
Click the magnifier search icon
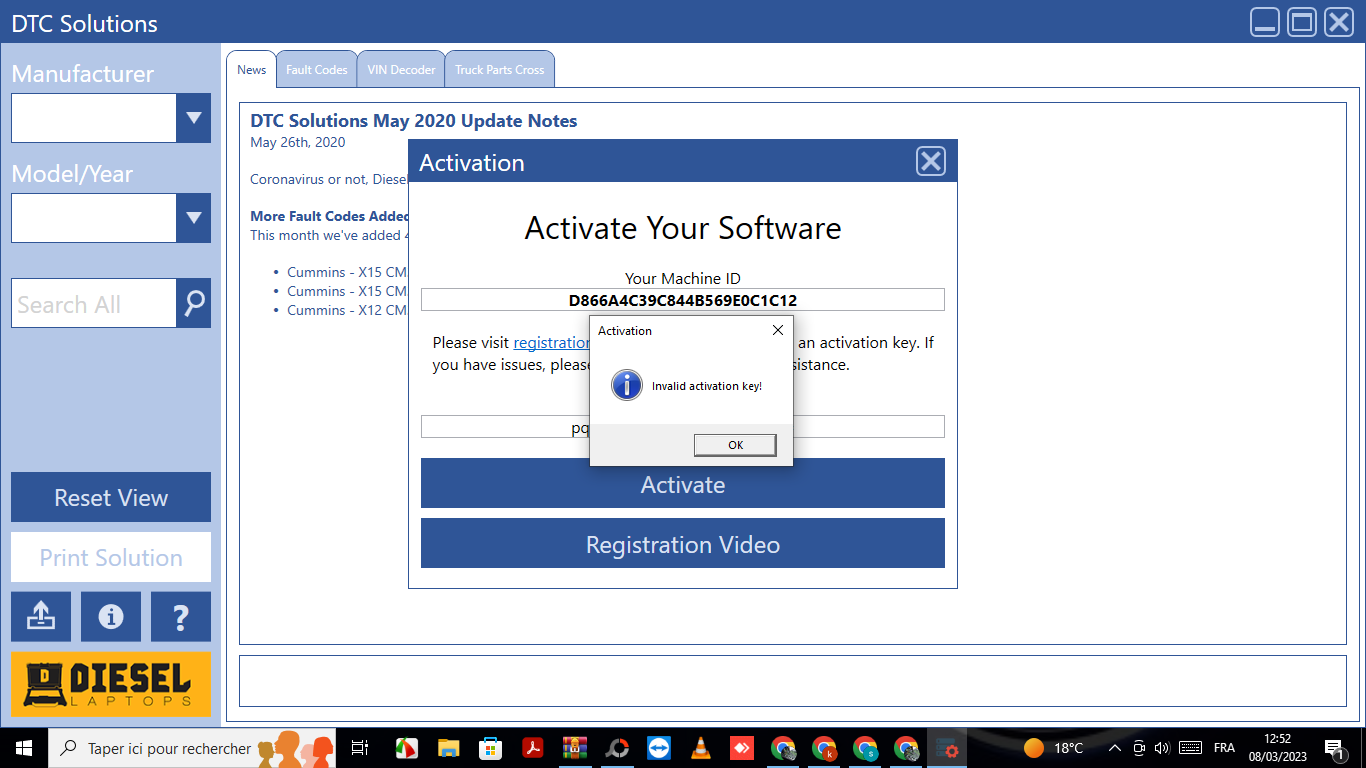click(194, 303)
